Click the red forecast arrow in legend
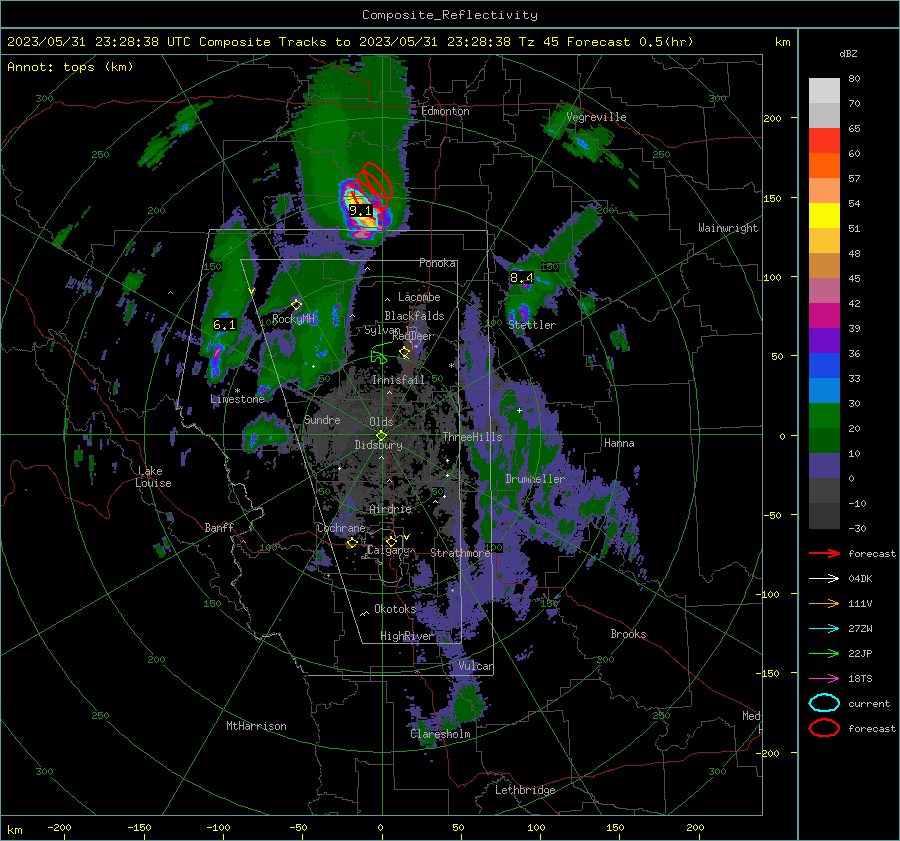Screen dimensions: 900x841 [824, 553]
